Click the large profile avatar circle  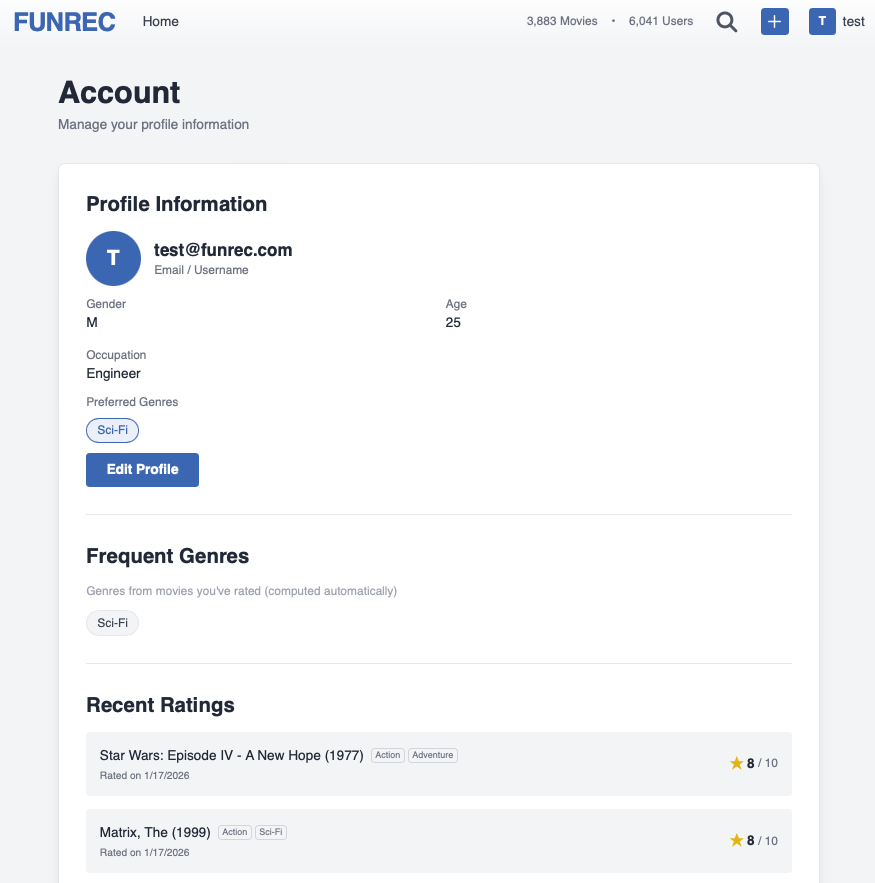(113, 258)
